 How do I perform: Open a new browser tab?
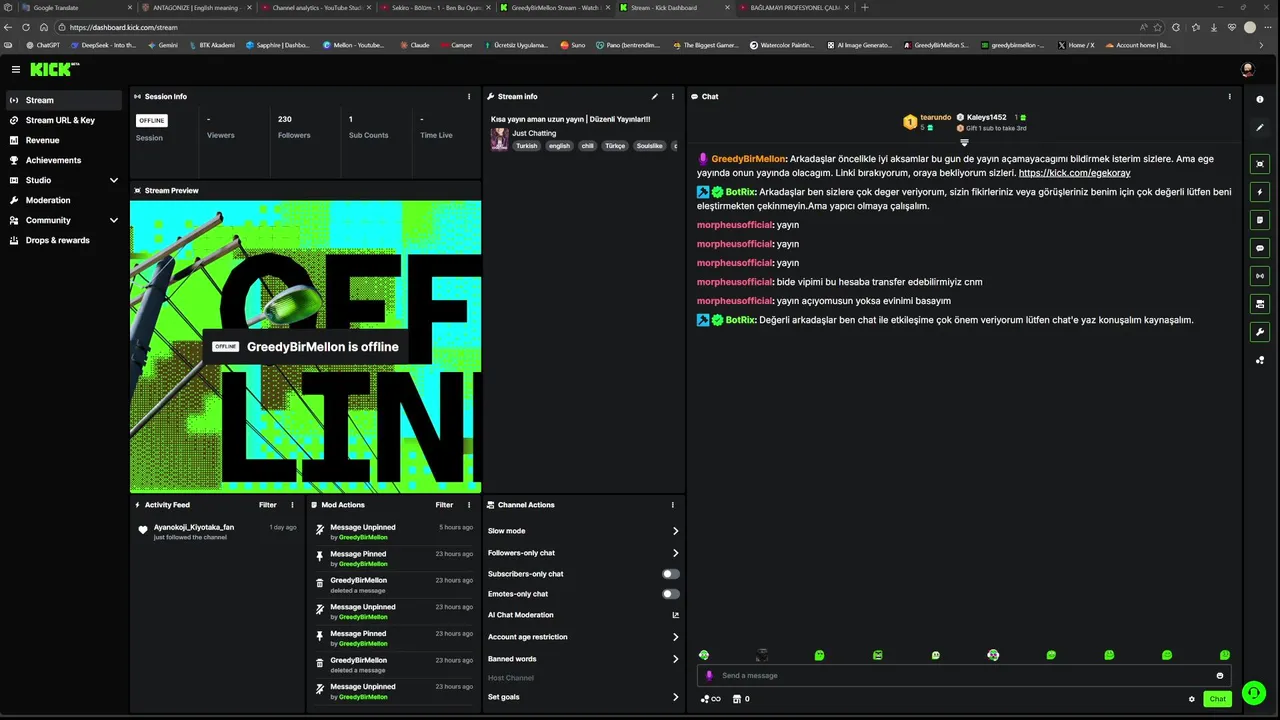865,7
